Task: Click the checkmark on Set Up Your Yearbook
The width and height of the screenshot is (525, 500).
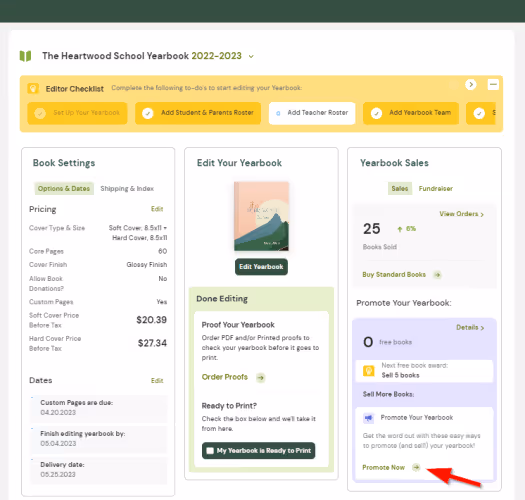Action: click(x=40, y=113)
